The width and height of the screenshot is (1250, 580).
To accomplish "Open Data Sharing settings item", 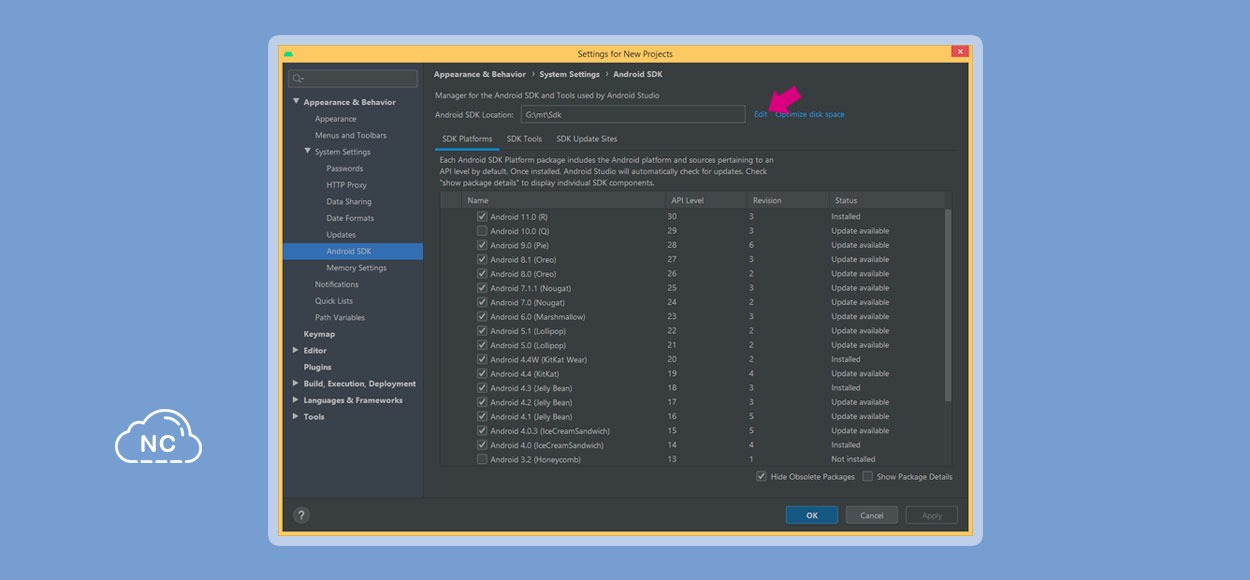I will [349, 201].
